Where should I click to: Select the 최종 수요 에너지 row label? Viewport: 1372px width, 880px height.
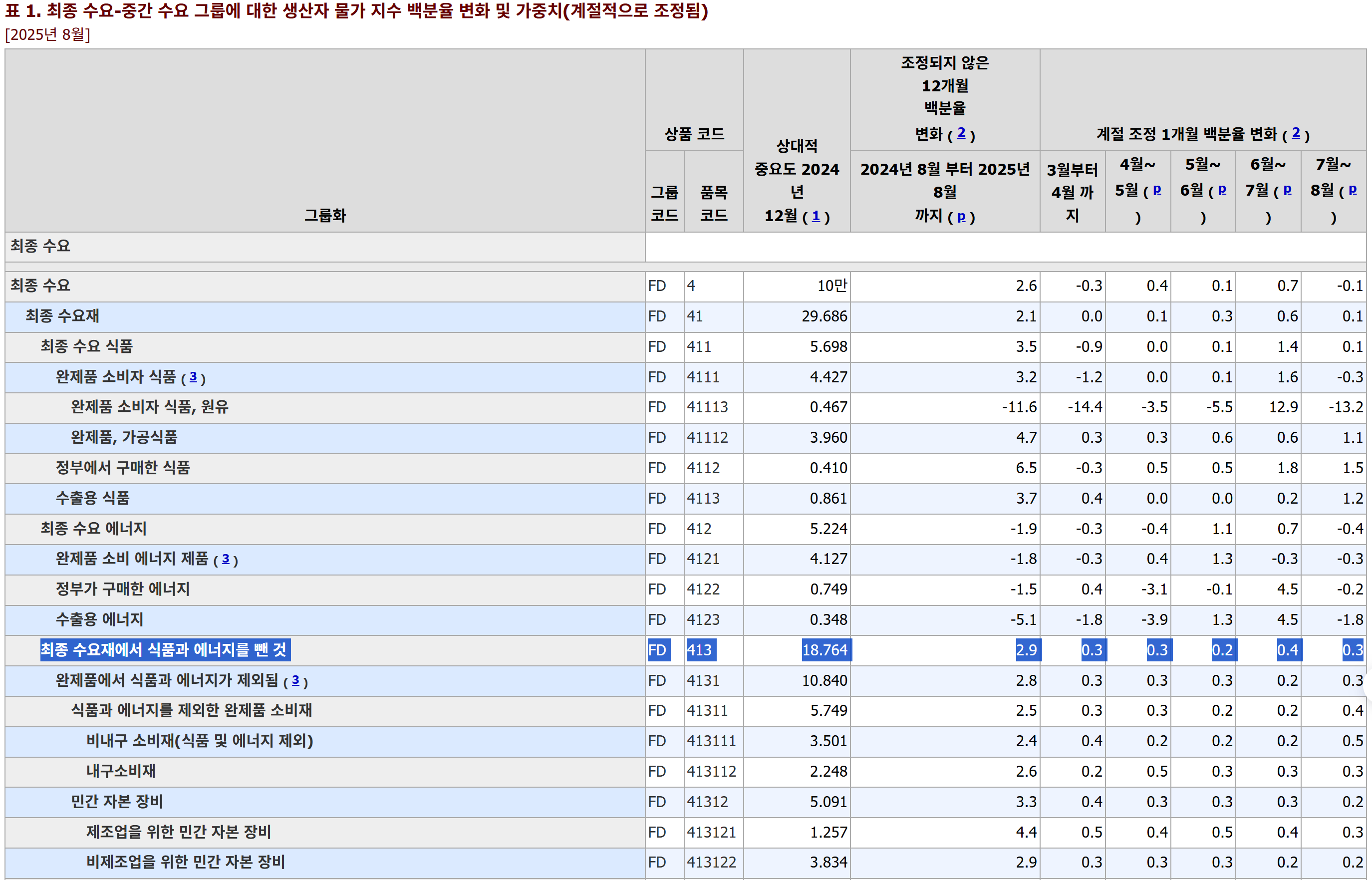click(x=93, y=529)
